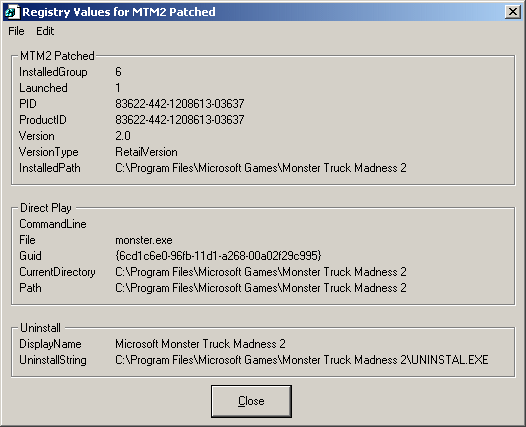526x427 pixels.
Task: Click the Launched value 1
Action: point(118,88)
